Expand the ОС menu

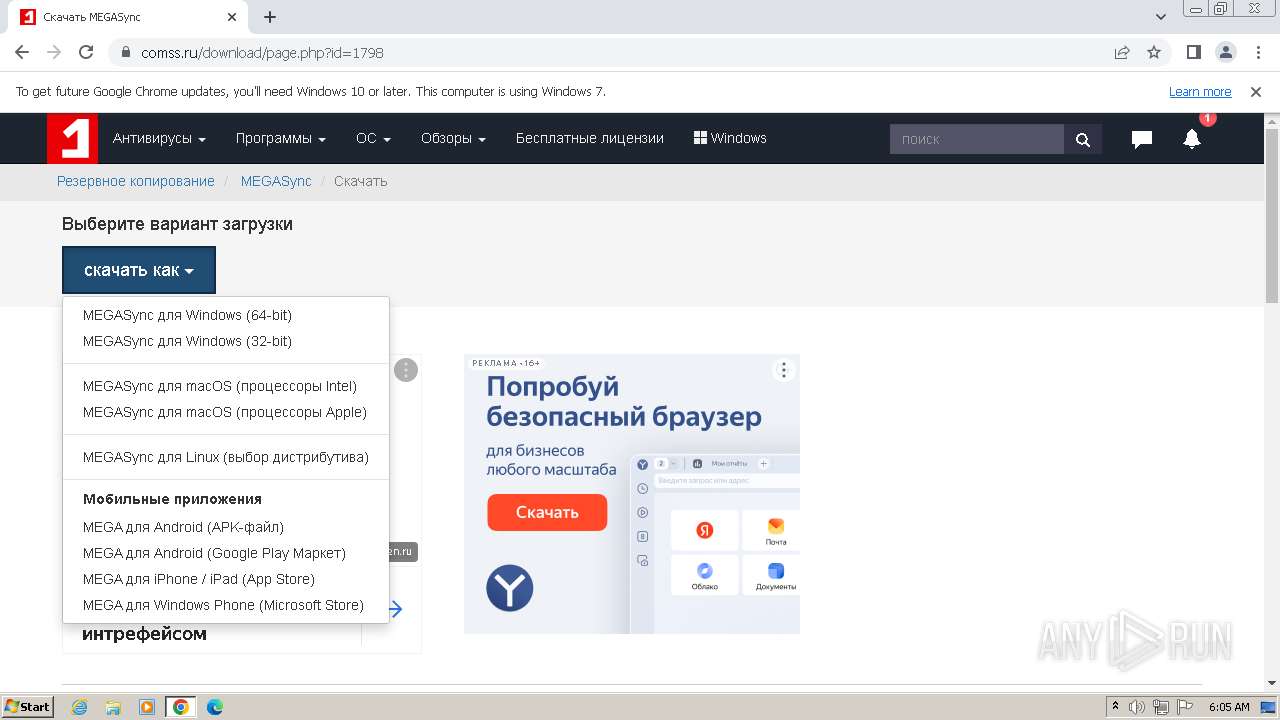point(373,138)
